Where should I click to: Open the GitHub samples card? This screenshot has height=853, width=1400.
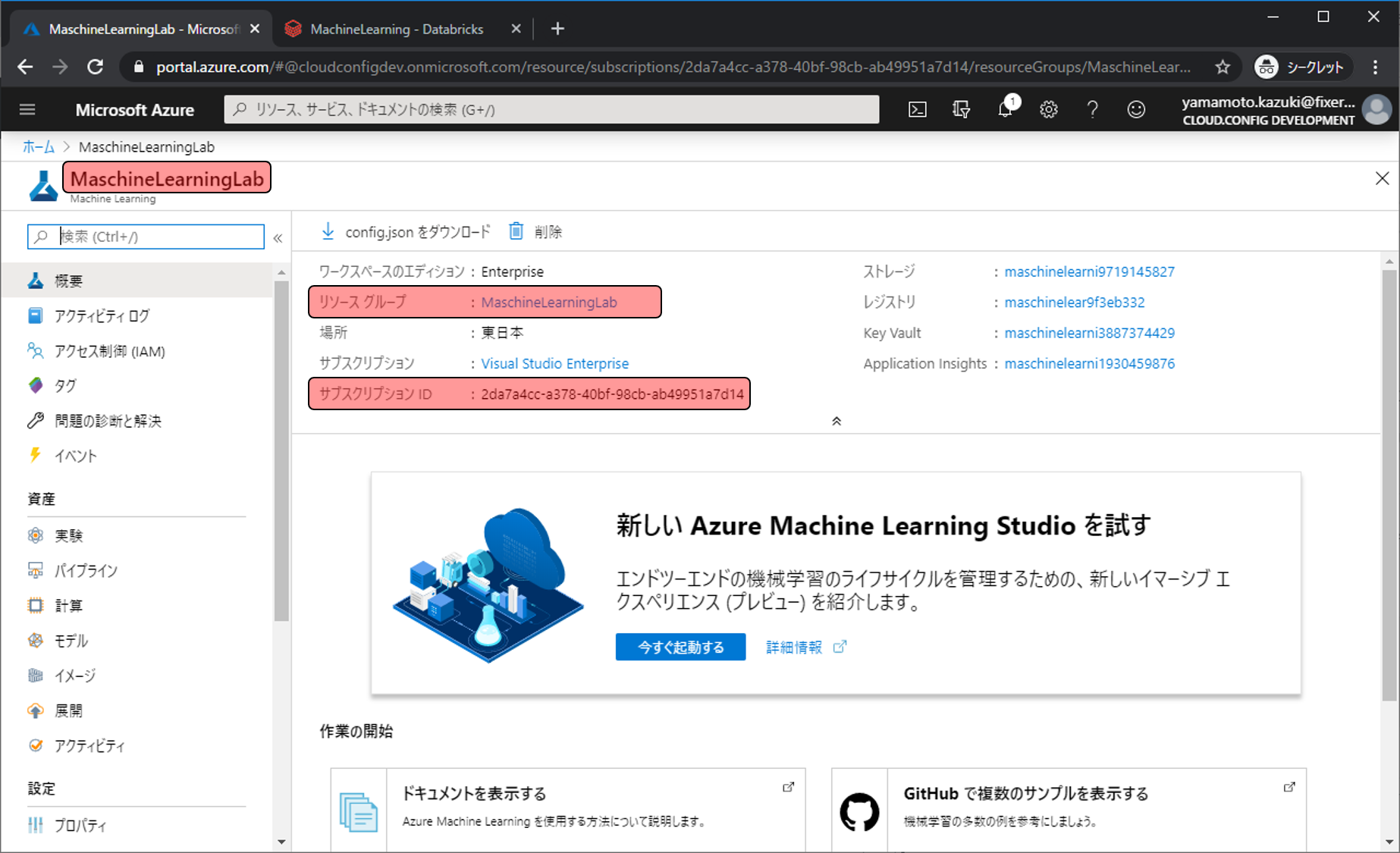tap(1069, 810)
